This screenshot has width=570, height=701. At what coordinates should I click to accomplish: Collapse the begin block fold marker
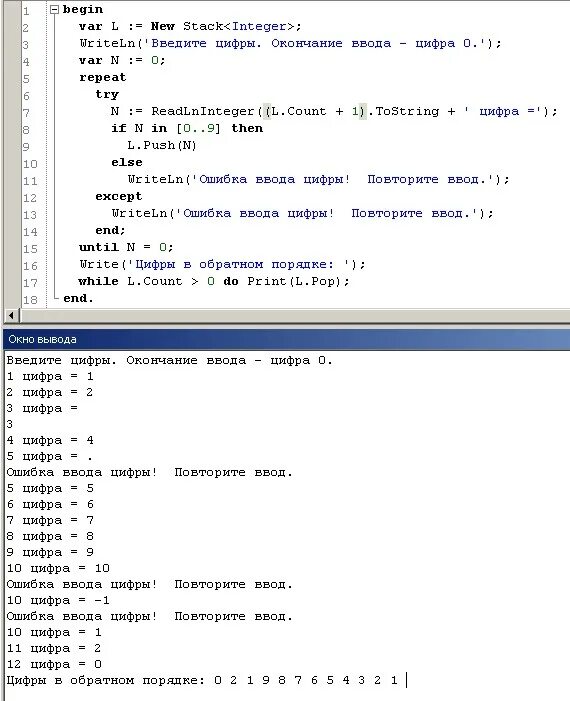54,9
